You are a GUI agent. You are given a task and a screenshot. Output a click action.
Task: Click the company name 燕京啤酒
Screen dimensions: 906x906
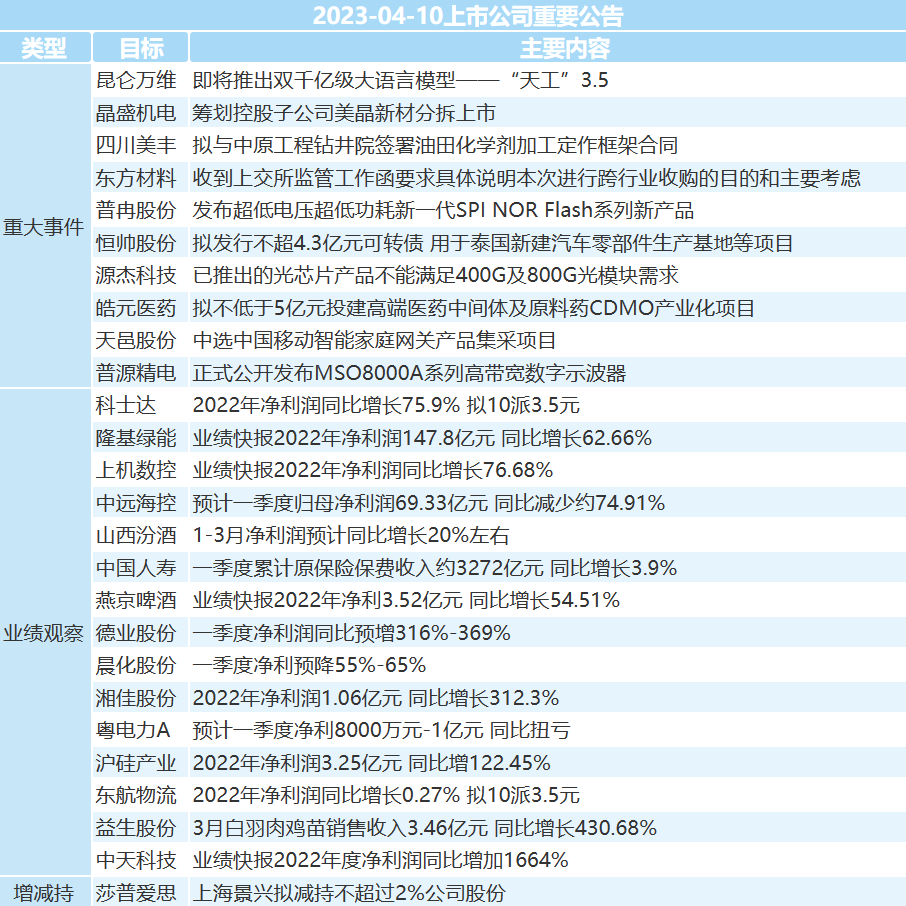(x=136, y=600)
